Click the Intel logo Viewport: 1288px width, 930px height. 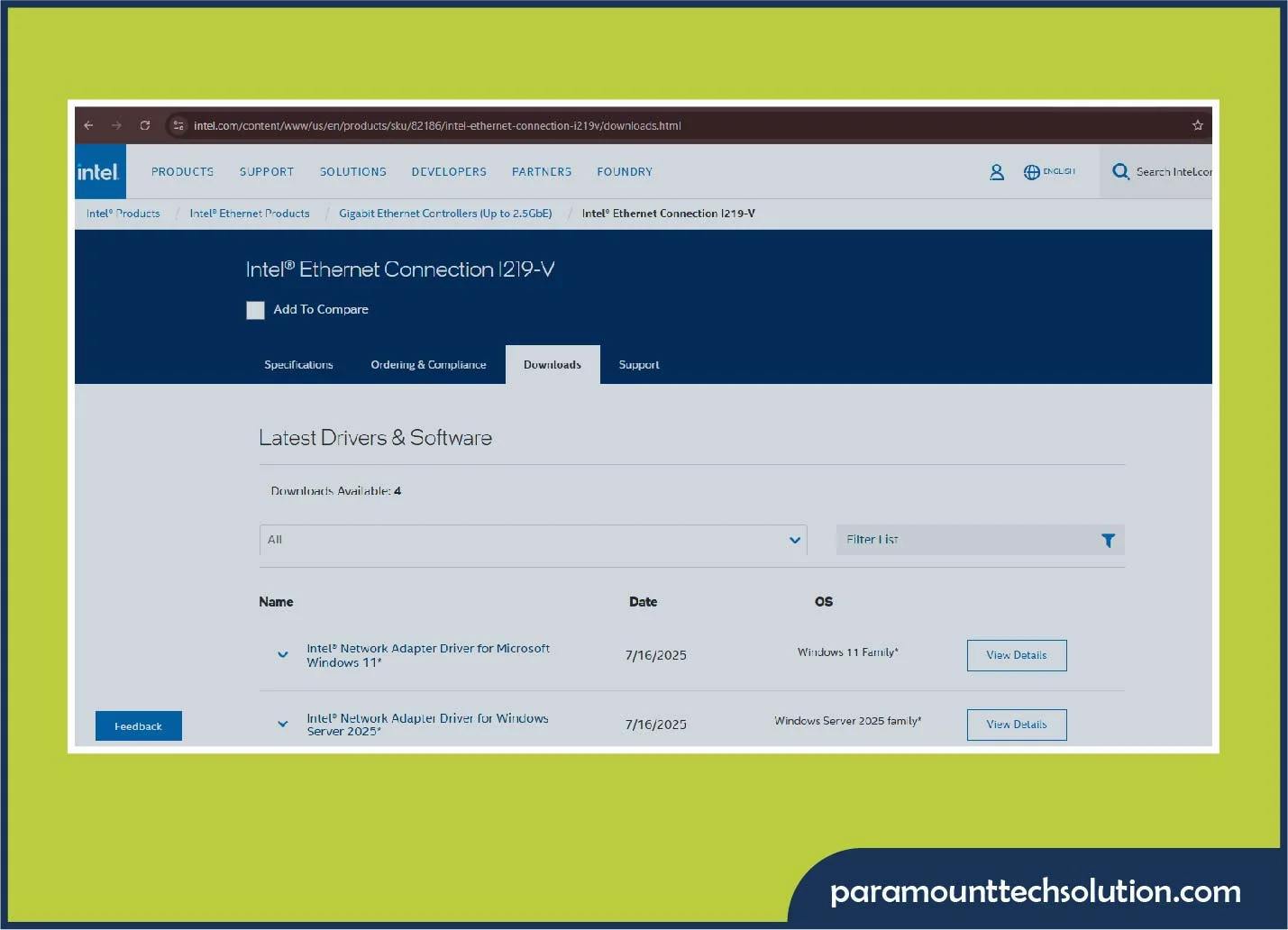coord(99,171)
